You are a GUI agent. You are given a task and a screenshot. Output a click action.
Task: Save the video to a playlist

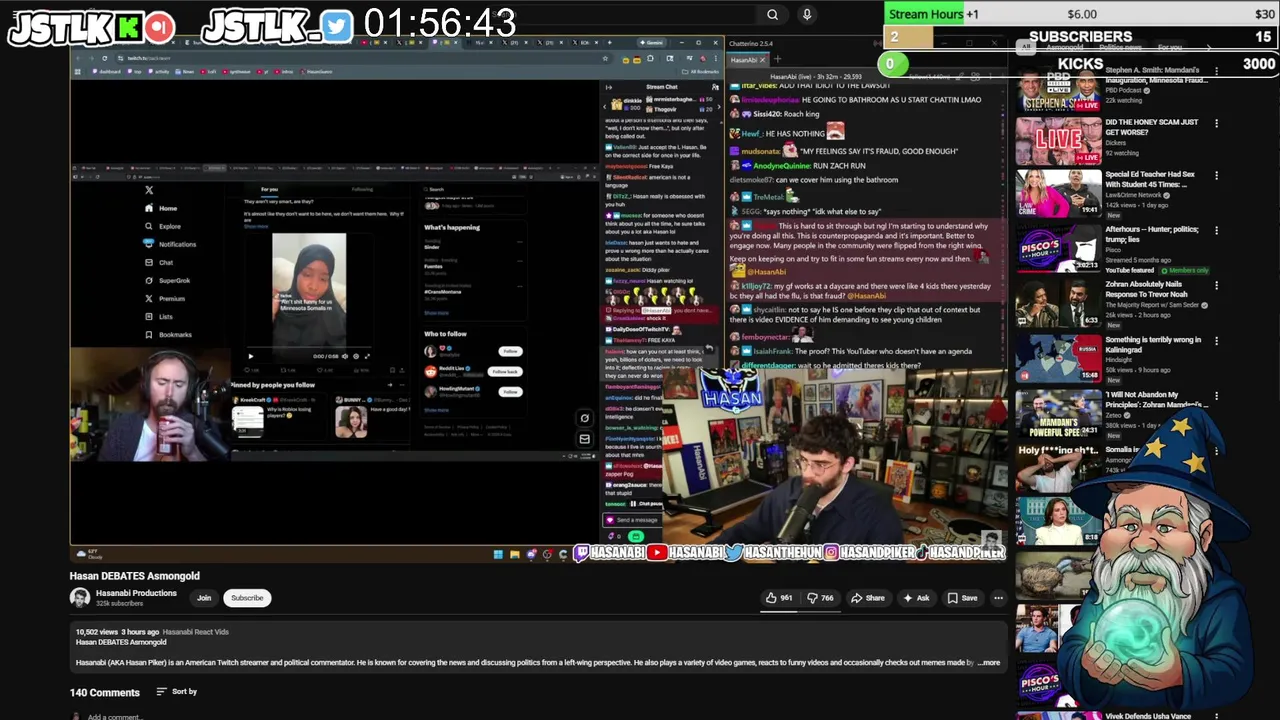962,598
